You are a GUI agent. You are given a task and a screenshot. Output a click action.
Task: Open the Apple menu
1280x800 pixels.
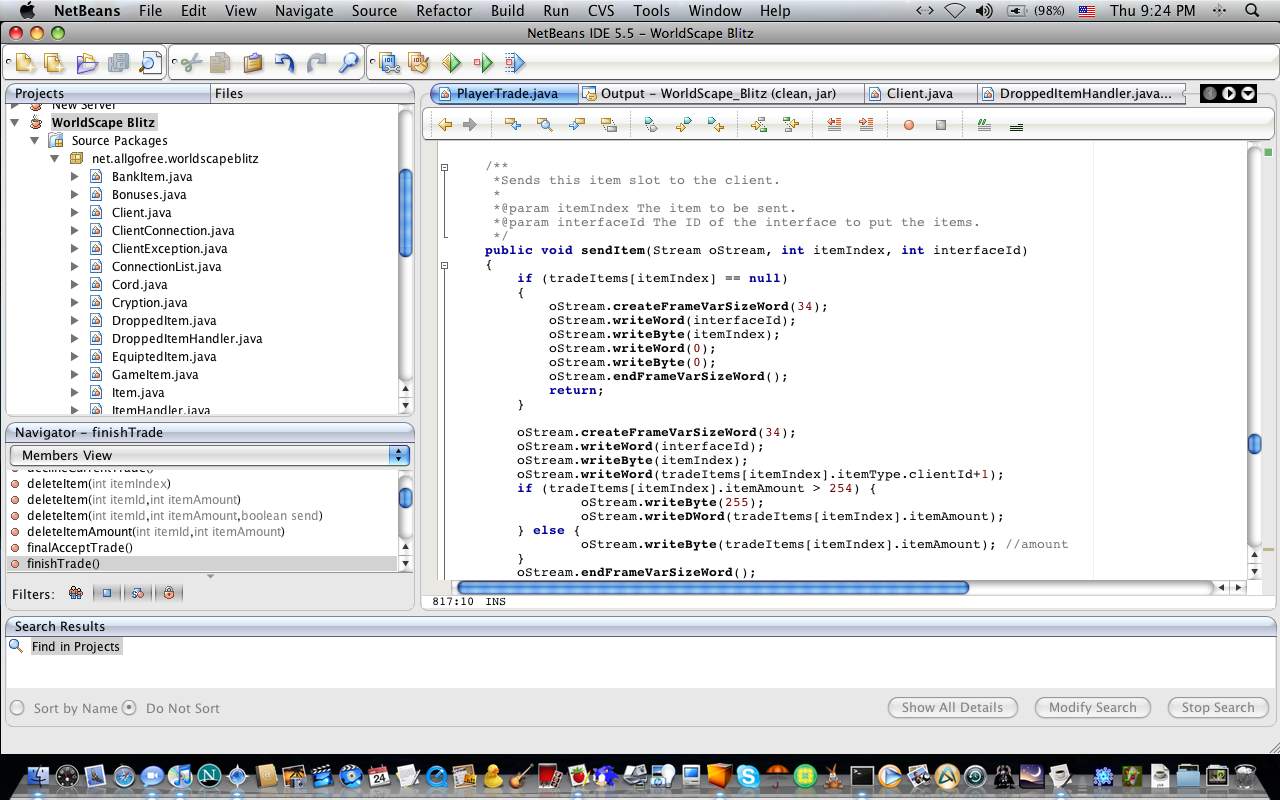pyautogui.click(x=27, y=11)
